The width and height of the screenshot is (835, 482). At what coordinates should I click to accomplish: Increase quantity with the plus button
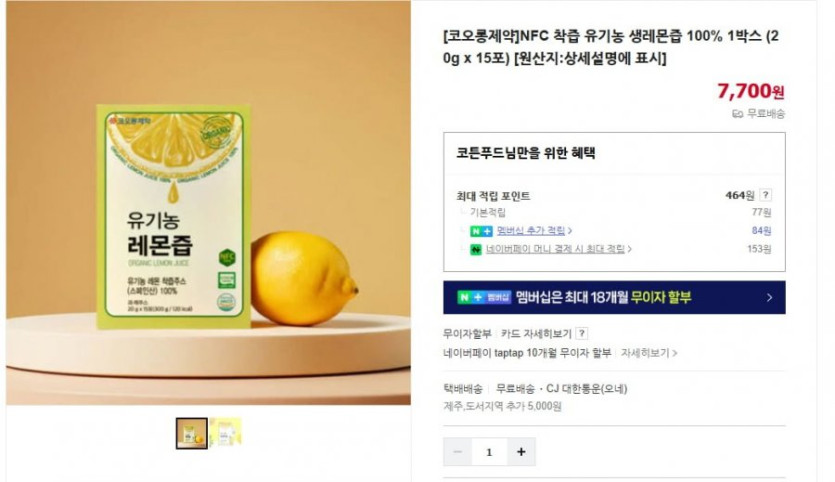(521, 452)
